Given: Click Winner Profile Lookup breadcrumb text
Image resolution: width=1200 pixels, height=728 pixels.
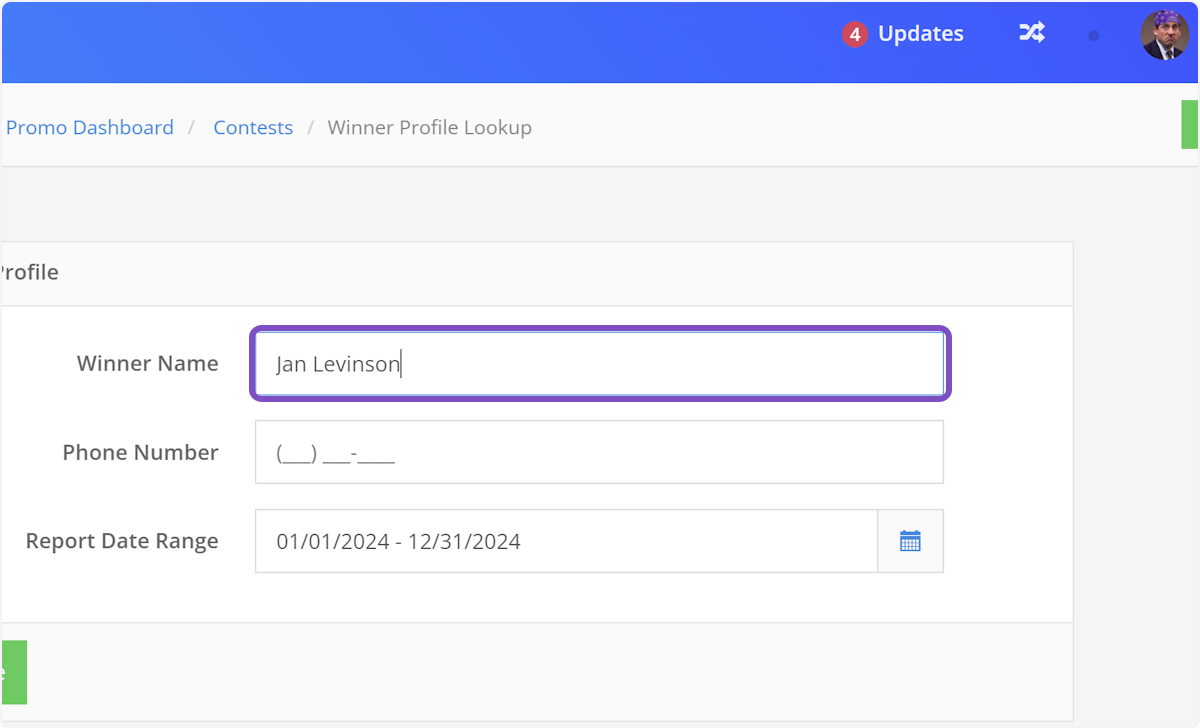Looking at the screenshot, I should click(430, 128).
